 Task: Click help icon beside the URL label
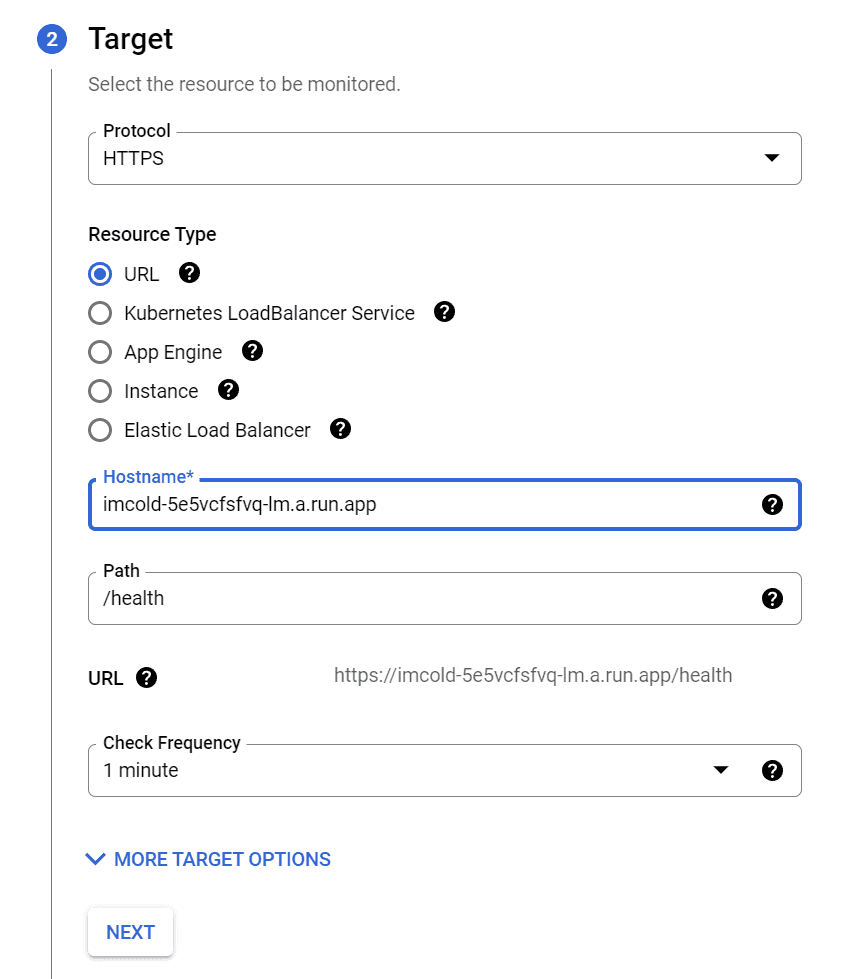[x=147, y=678]
